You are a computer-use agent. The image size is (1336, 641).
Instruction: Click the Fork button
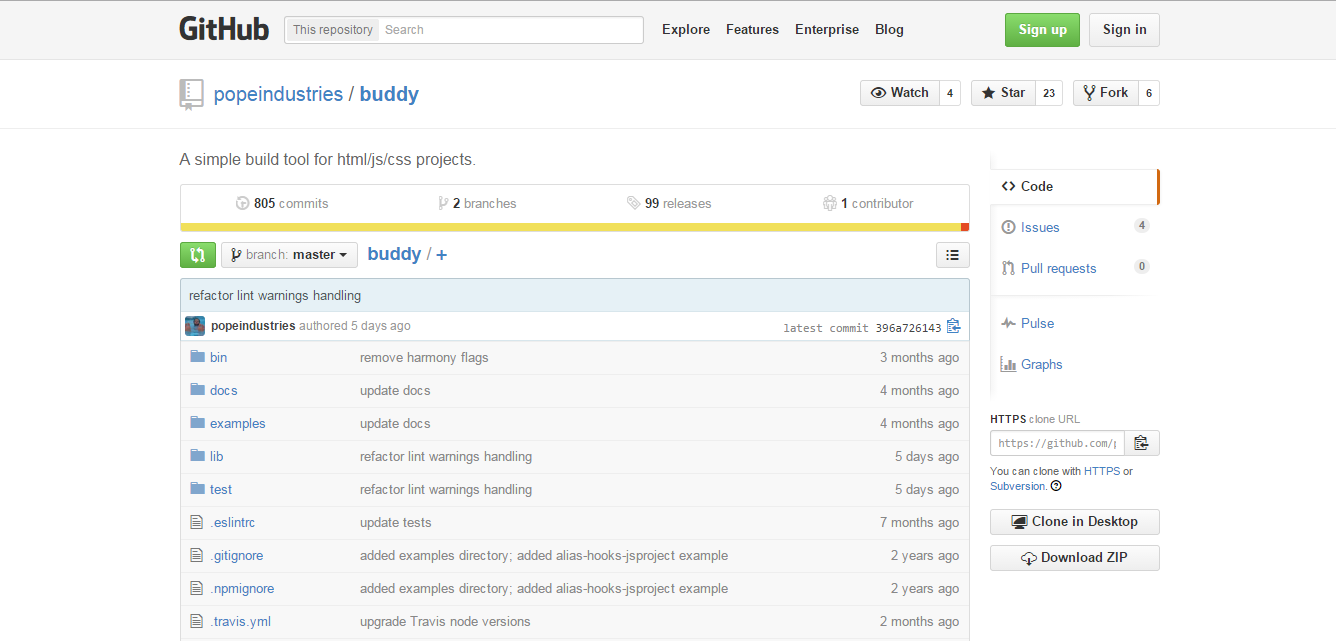(x=1105, y=93)
